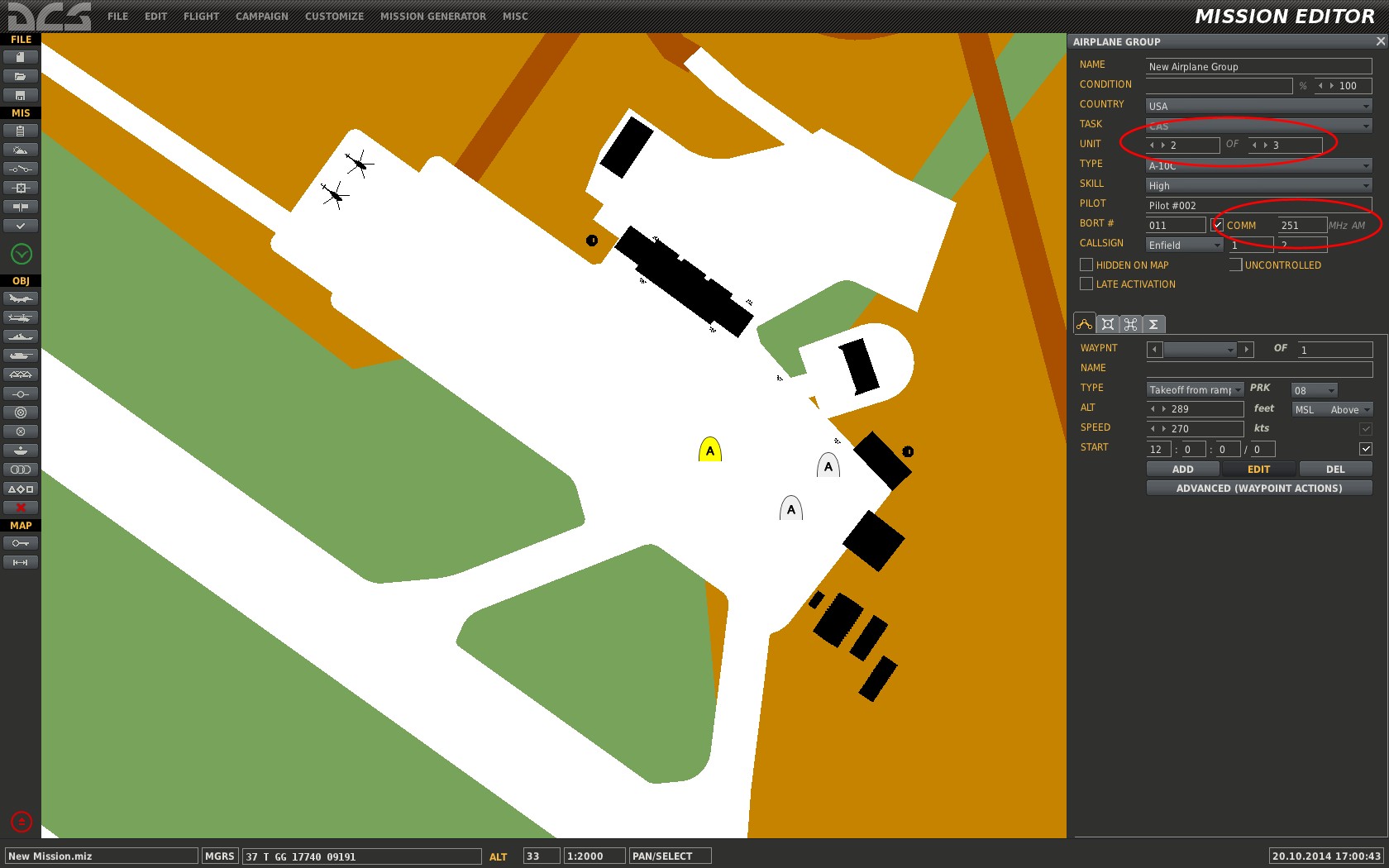
Task: Open the COUNTRY dropdown showing USA
Action: pos(1258,106)
